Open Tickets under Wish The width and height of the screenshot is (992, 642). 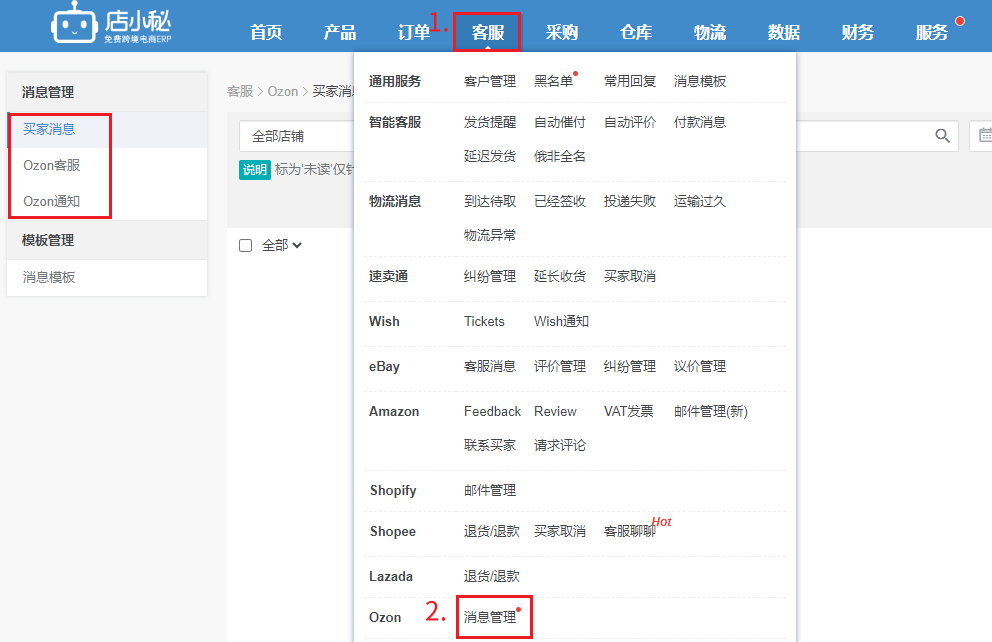pyautogui.click(x=484, y=321)
